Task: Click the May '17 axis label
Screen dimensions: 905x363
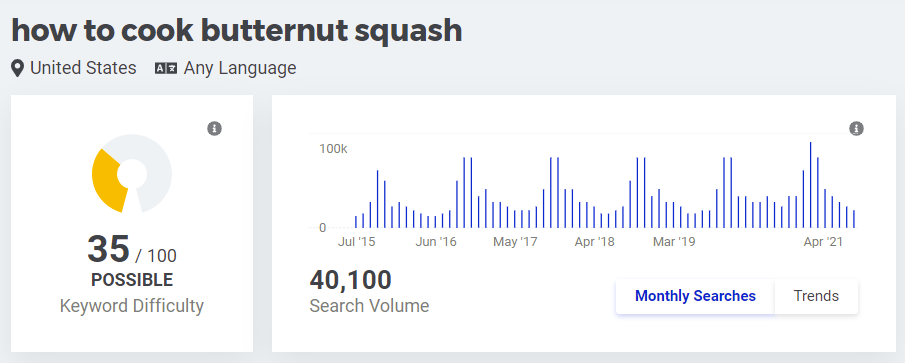Action: click(515, 242)
